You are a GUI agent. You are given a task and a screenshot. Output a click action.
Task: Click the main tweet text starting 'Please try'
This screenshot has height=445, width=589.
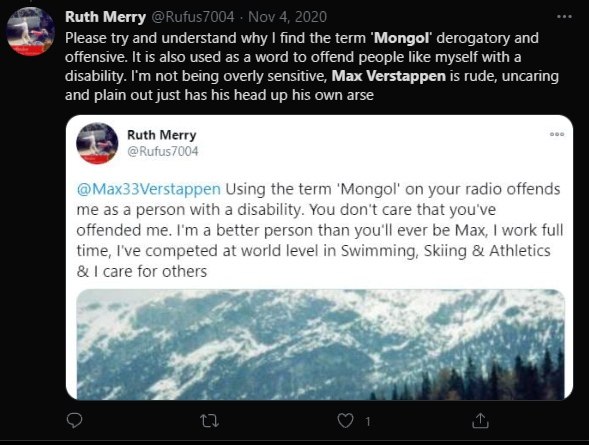pyautogui.click(x=312, y=66)
